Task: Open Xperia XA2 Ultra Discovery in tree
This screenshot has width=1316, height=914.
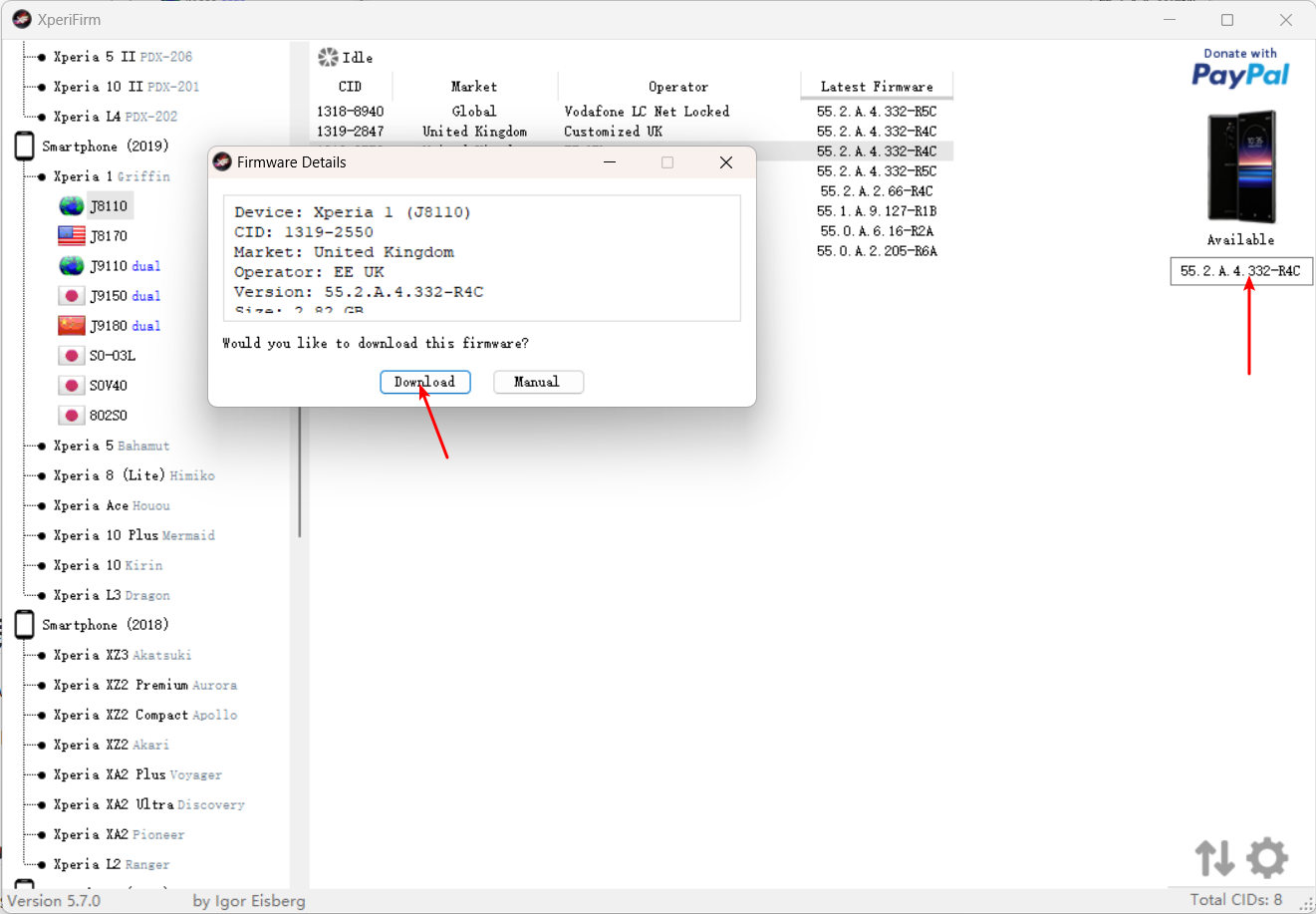Action: point(149,804)
